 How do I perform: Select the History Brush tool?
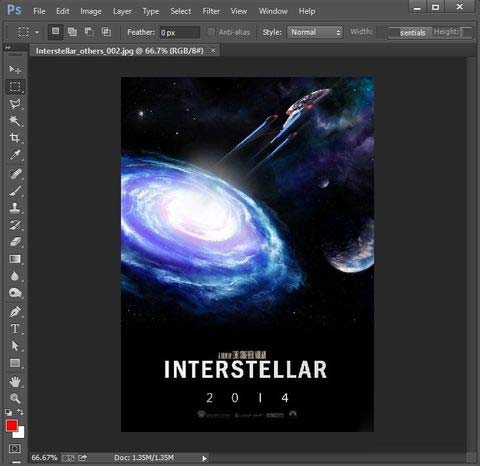pyautogui.click(x=15, y=225)
